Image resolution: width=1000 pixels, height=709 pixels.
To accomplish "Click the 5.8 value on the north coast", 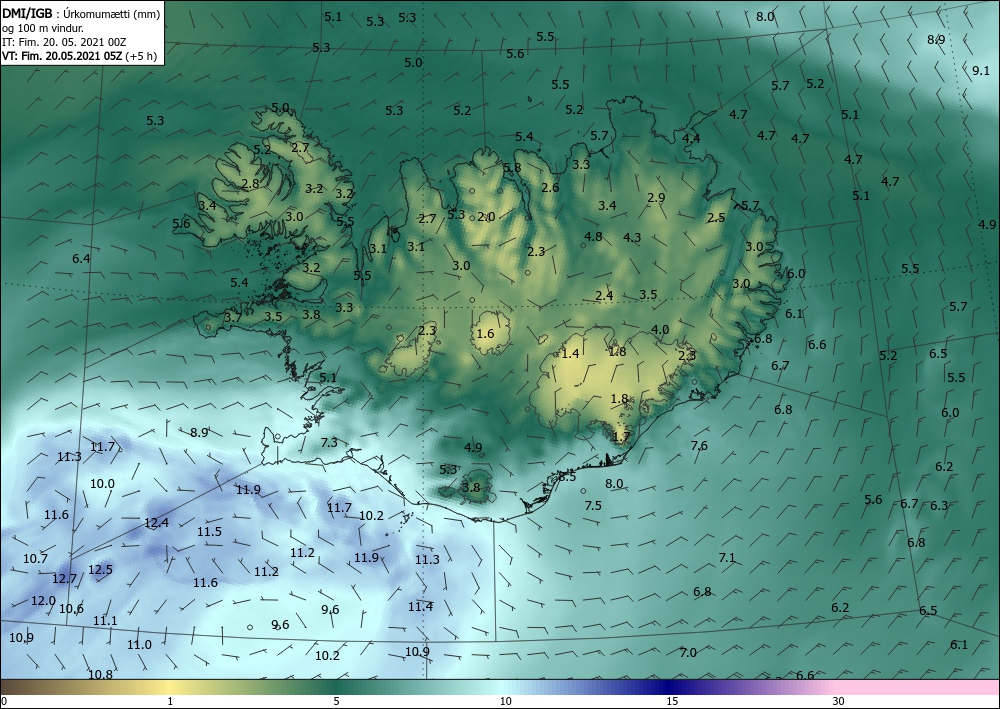I will point(512,168).
